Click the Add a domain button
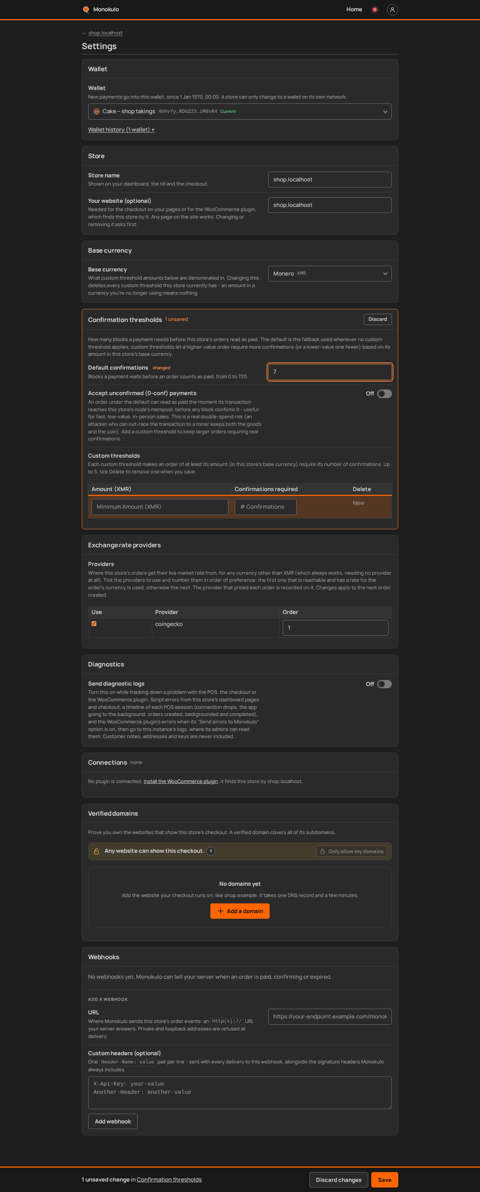Image resolution: width=480 pixels, height=1192 pixels. [x=240, y=911]
